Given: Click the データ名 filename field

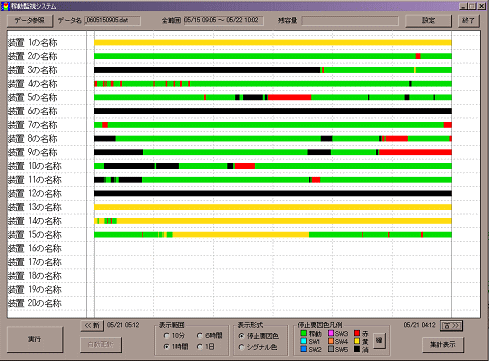Looking at the screenshot, I should pyautogui.click(x=112, y=21).
